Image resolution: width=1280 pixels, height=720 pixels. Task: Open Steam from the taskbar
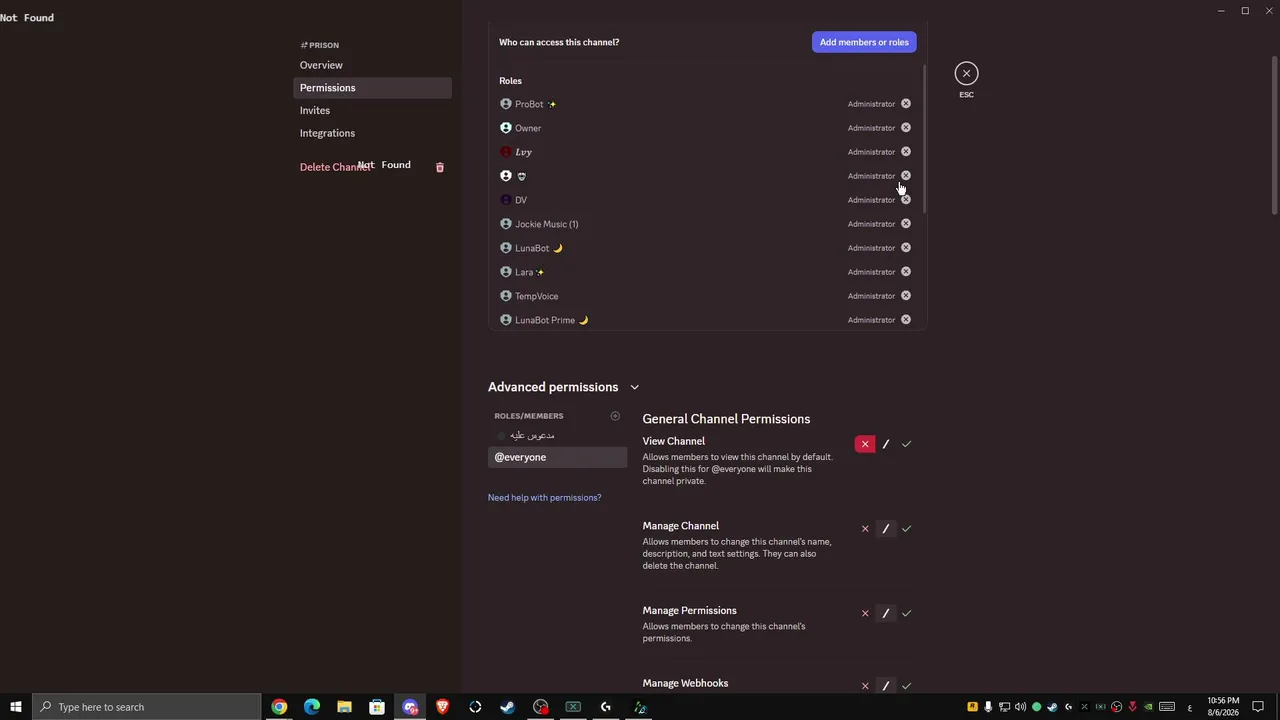point(508,707)
